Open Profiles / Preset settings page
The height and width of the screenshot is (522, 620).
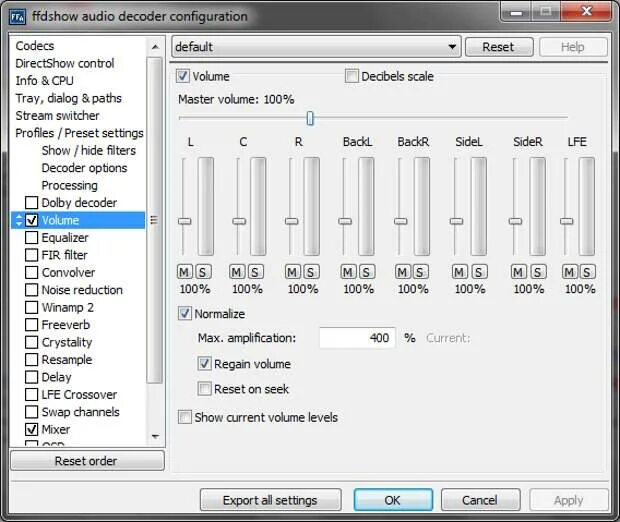[79, 133]
